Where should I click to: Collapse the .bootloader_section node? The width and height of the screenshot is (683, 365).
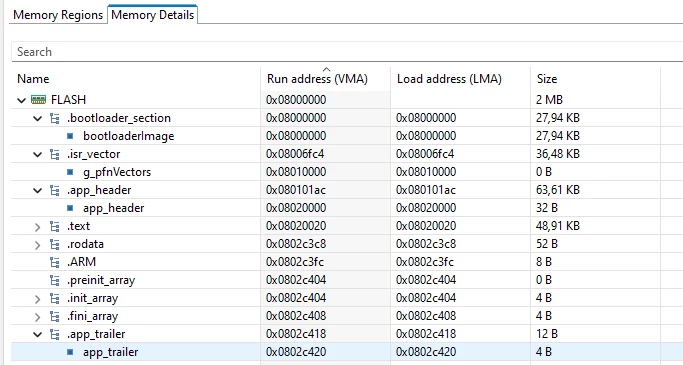(x=37, y=118)
